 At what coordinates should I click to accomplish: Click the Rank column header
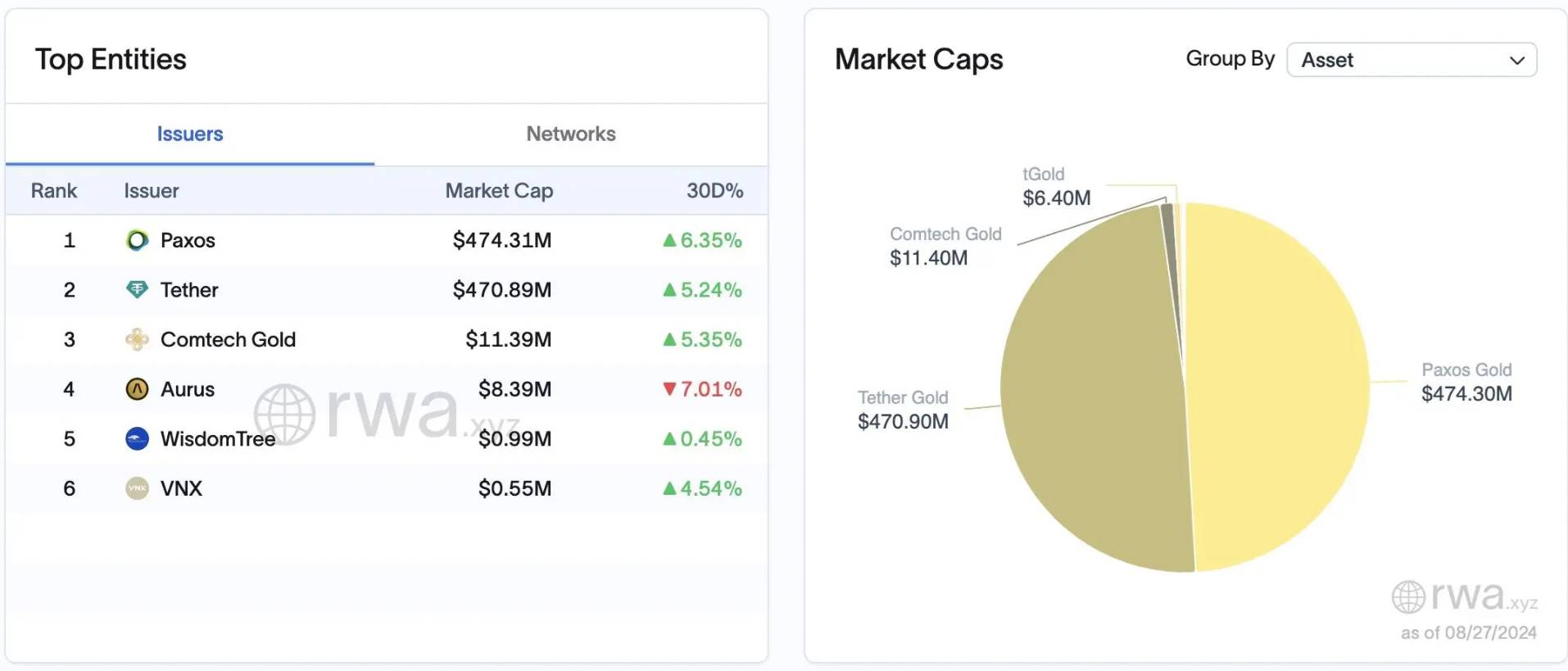54,191
